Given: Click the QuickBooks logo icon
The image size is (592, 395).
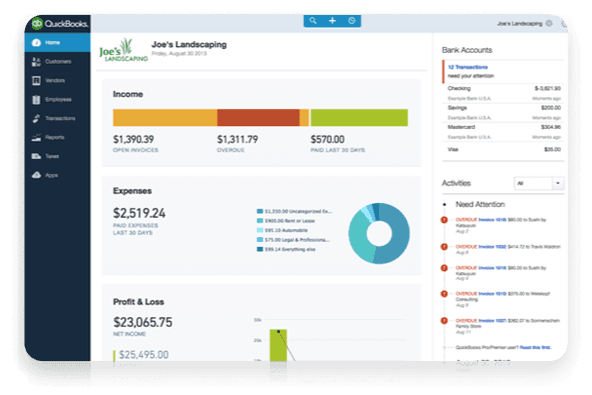Looking at the screenshot, I should click(37, 23).
